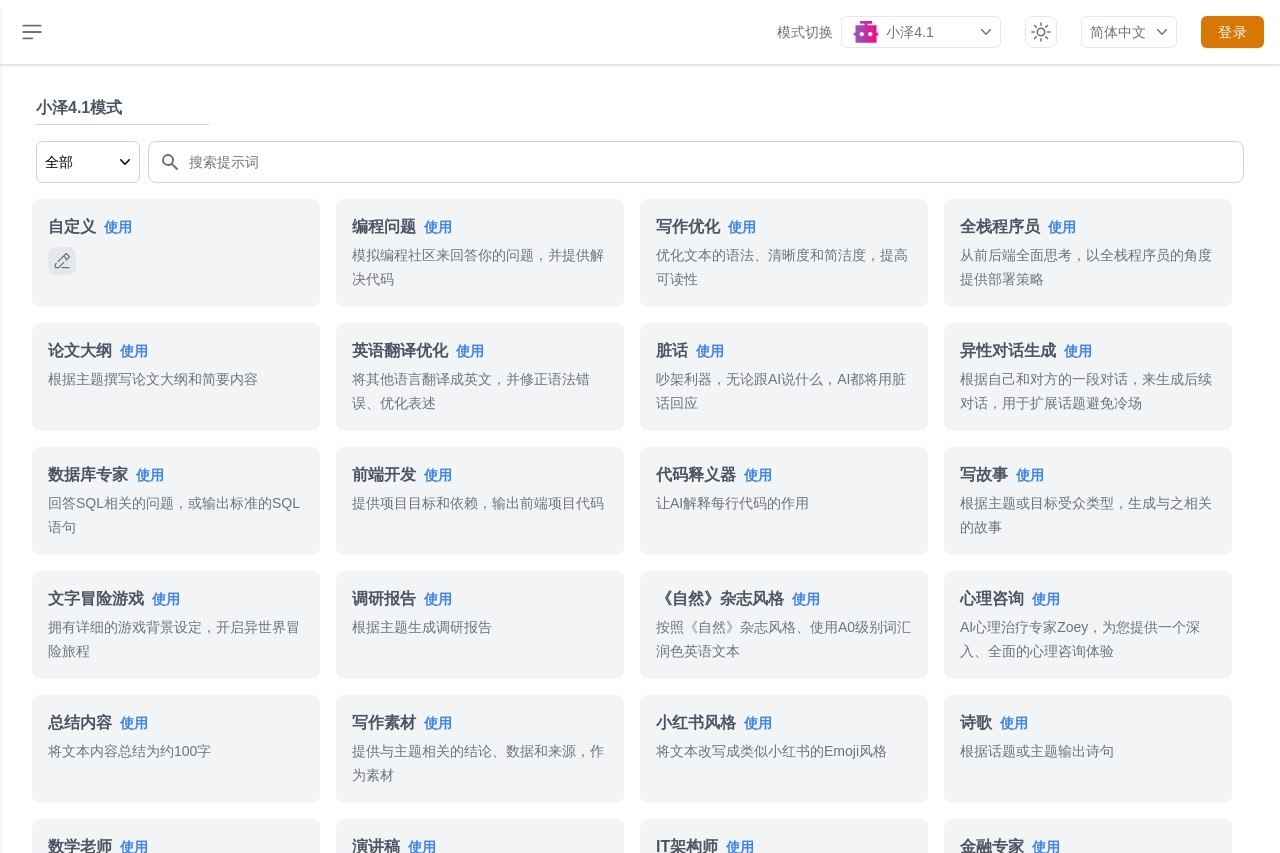Click the robot avatar icon beside 小泽4.1
This screenshot has height=853, width=1280.
(x=866, y=32)
